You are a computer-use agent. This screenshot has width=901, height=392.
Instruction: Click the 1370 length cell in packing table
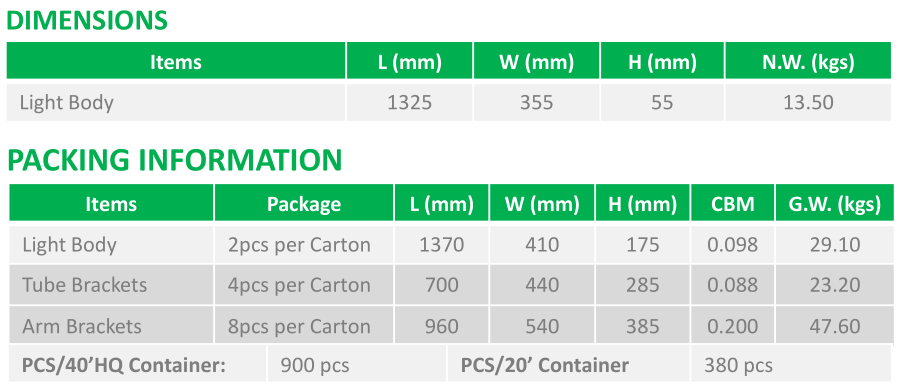tap(441, 245)
